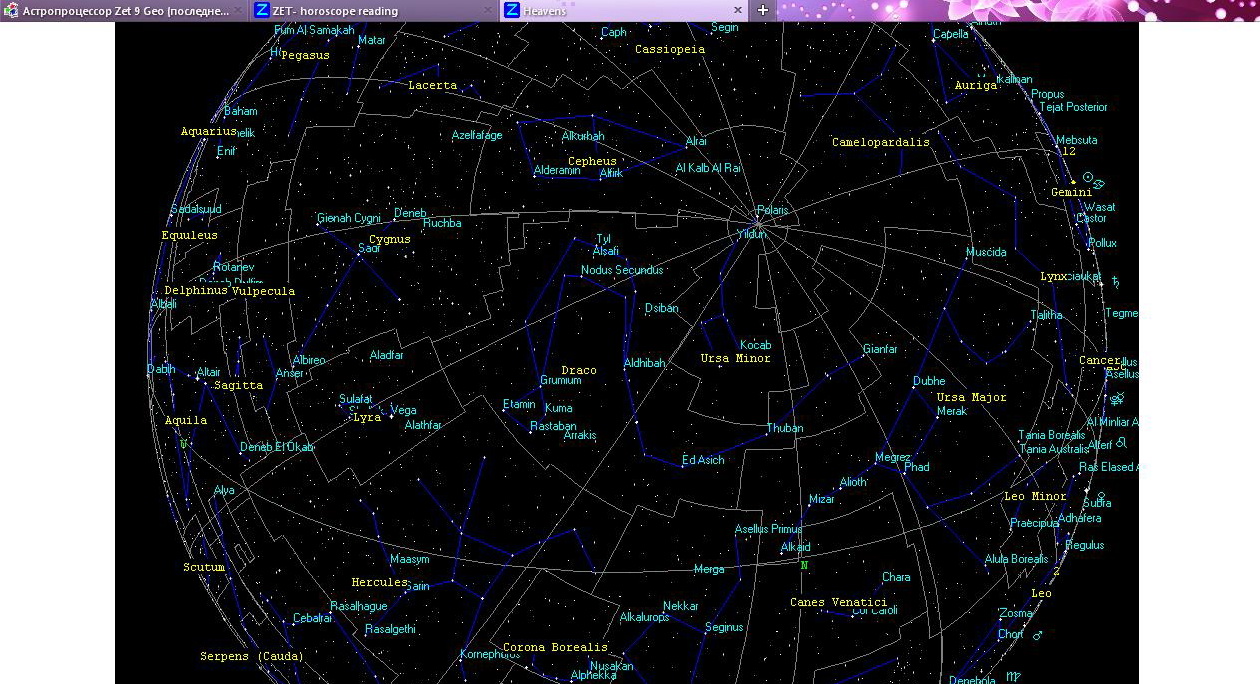Click the Leo glyph near Alterf
This screenshot has height=684, width=1260.
pyautogui.click(x=1122, y=441)
